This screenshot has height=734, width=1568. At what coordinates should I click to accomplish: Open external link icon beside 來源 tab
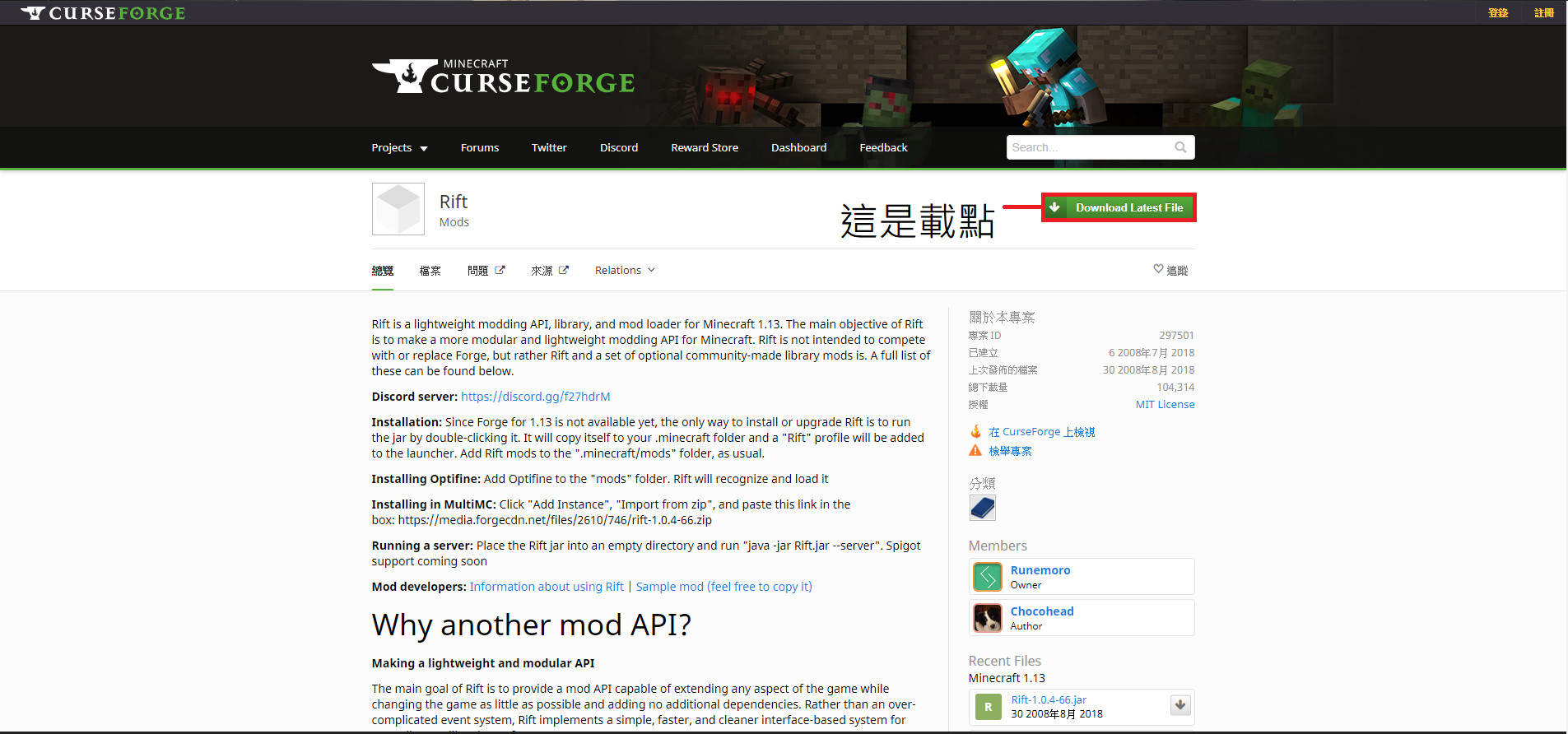(563, 270)
